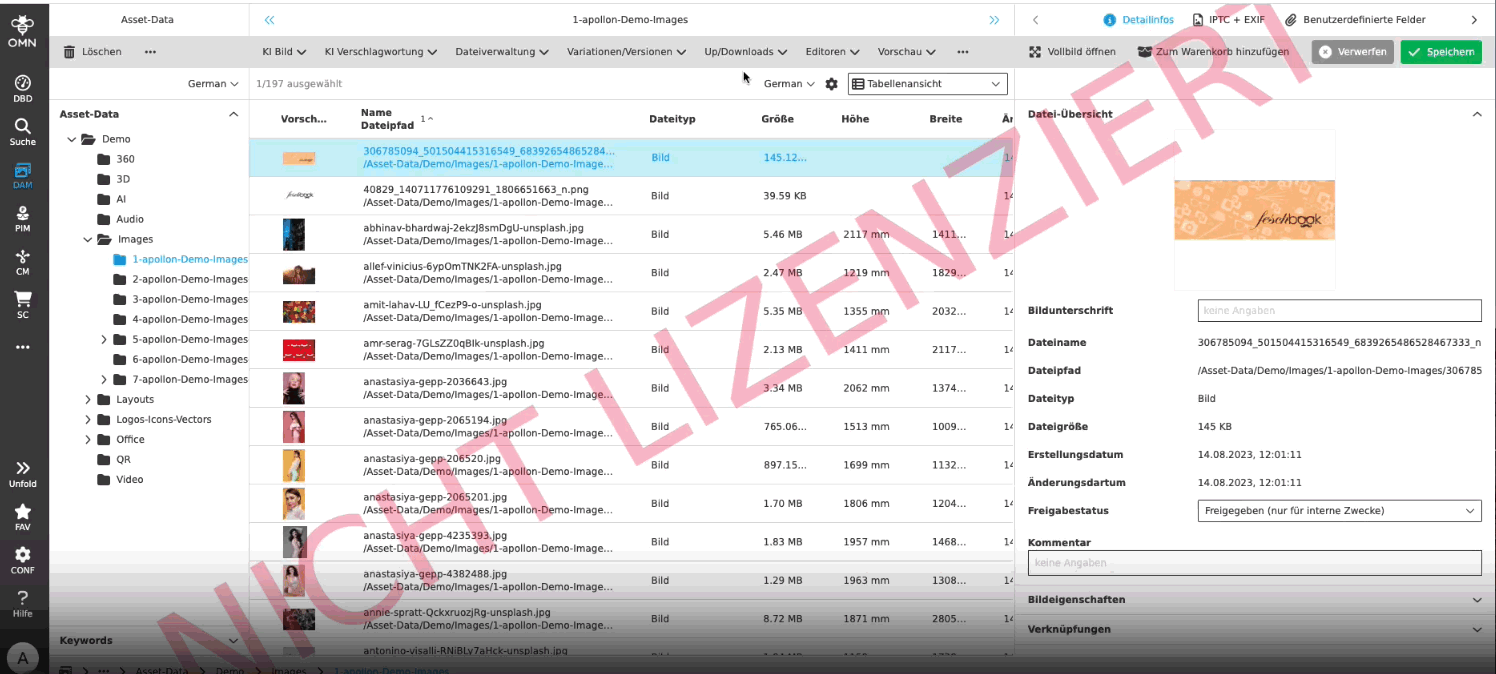
Task: Open the KI Verschlagwortung menu
Action: click(381, 52)
